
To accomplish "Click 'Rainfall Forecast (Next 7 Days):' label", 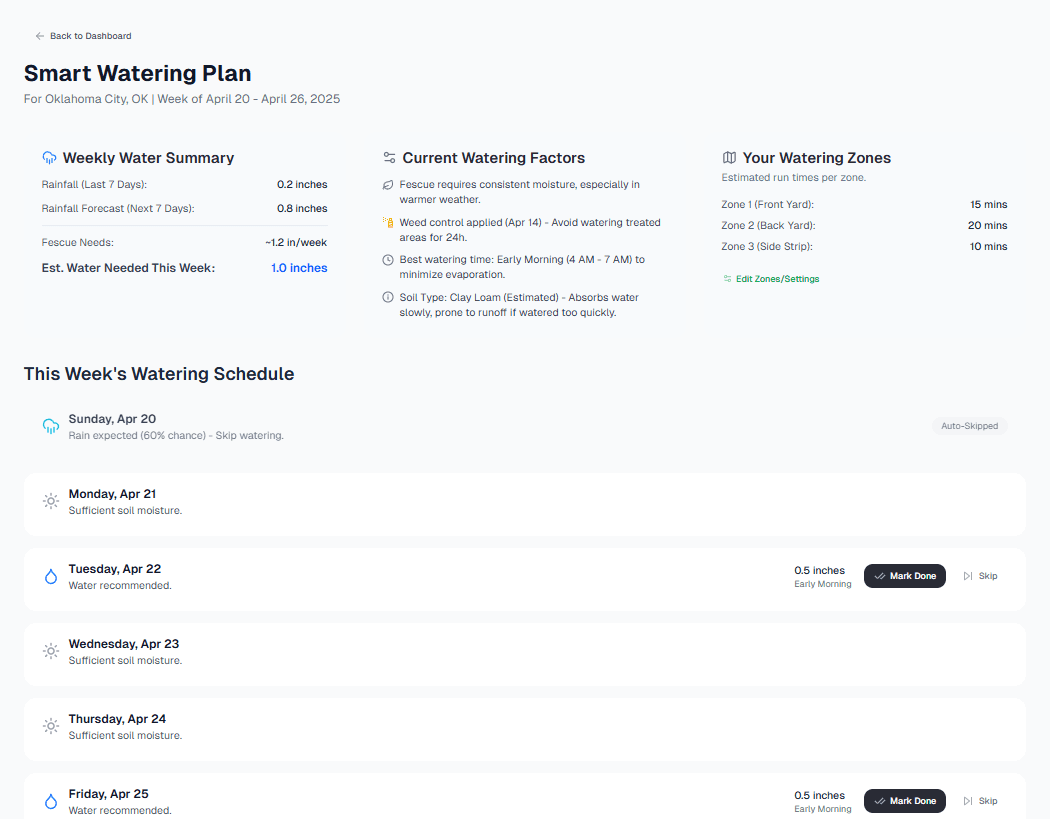I will (x=118, y=209).
